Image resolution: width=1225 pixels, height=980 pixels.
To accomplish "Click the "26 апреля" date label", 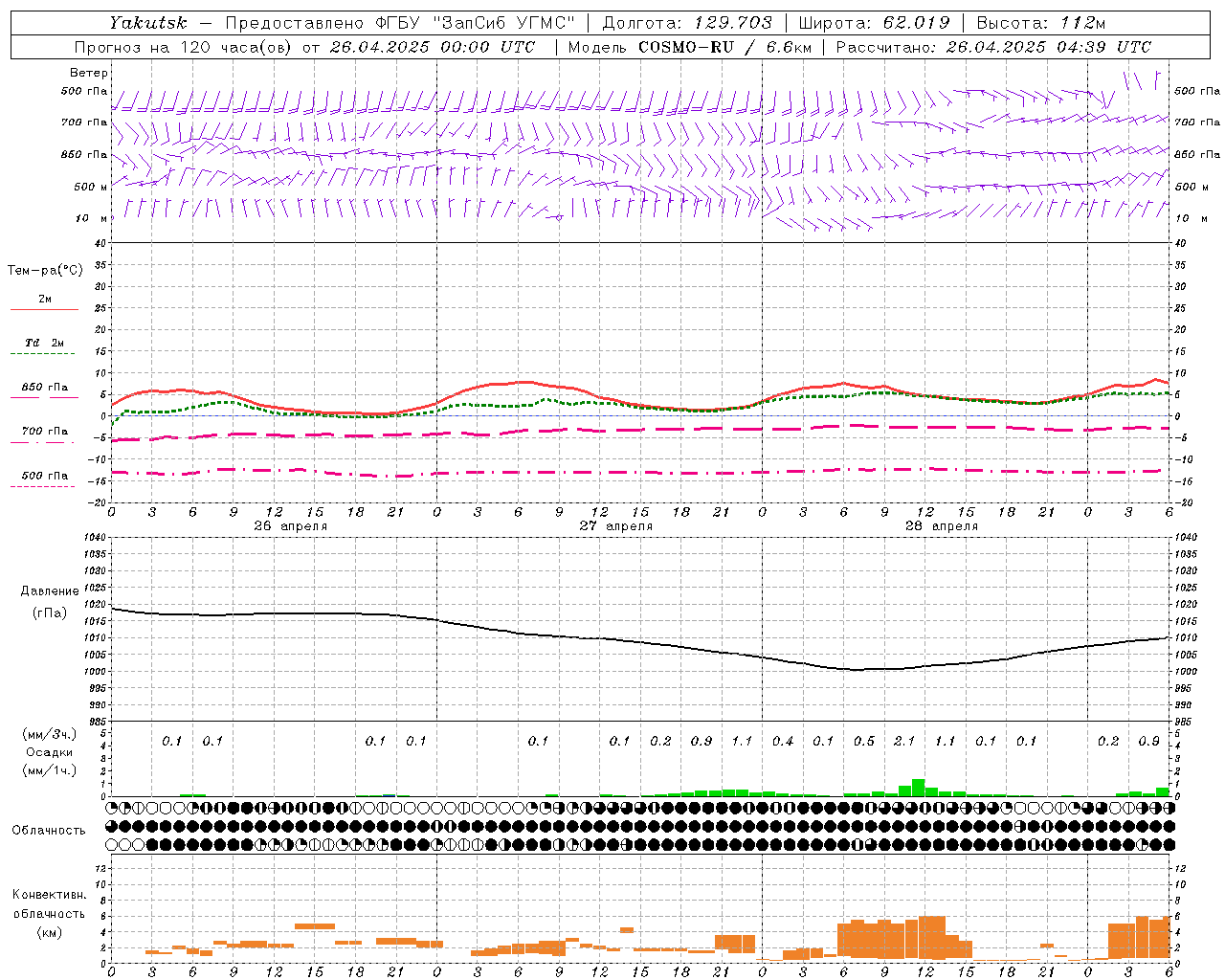I will click(x=291, y=526).
